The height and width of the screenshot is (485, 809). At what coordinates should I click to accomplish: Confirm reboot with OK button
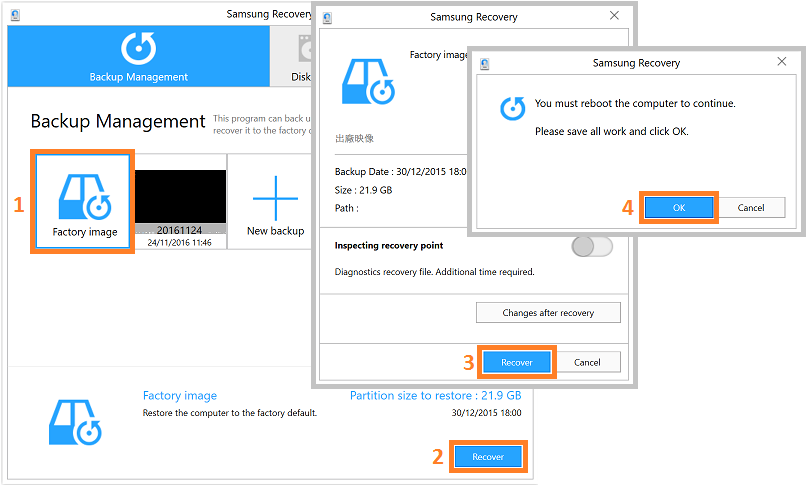679,207
